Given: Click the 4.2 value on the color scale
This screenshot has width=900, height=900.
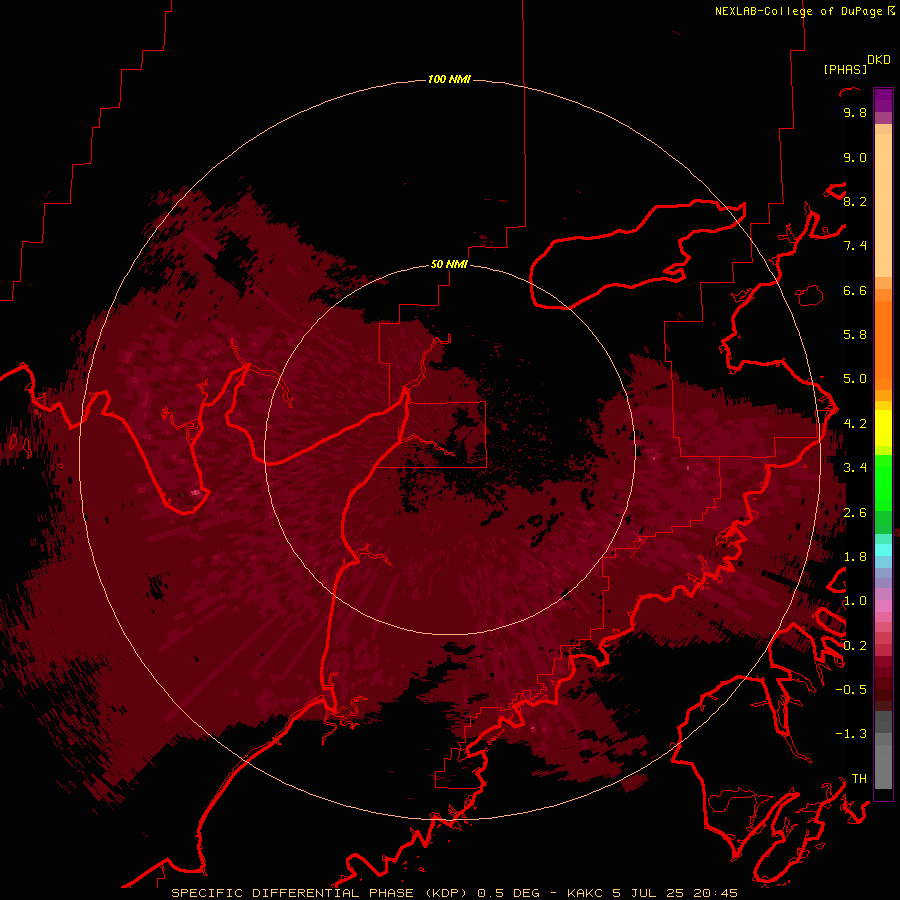Looking at the screenshot, I should 855,424.
